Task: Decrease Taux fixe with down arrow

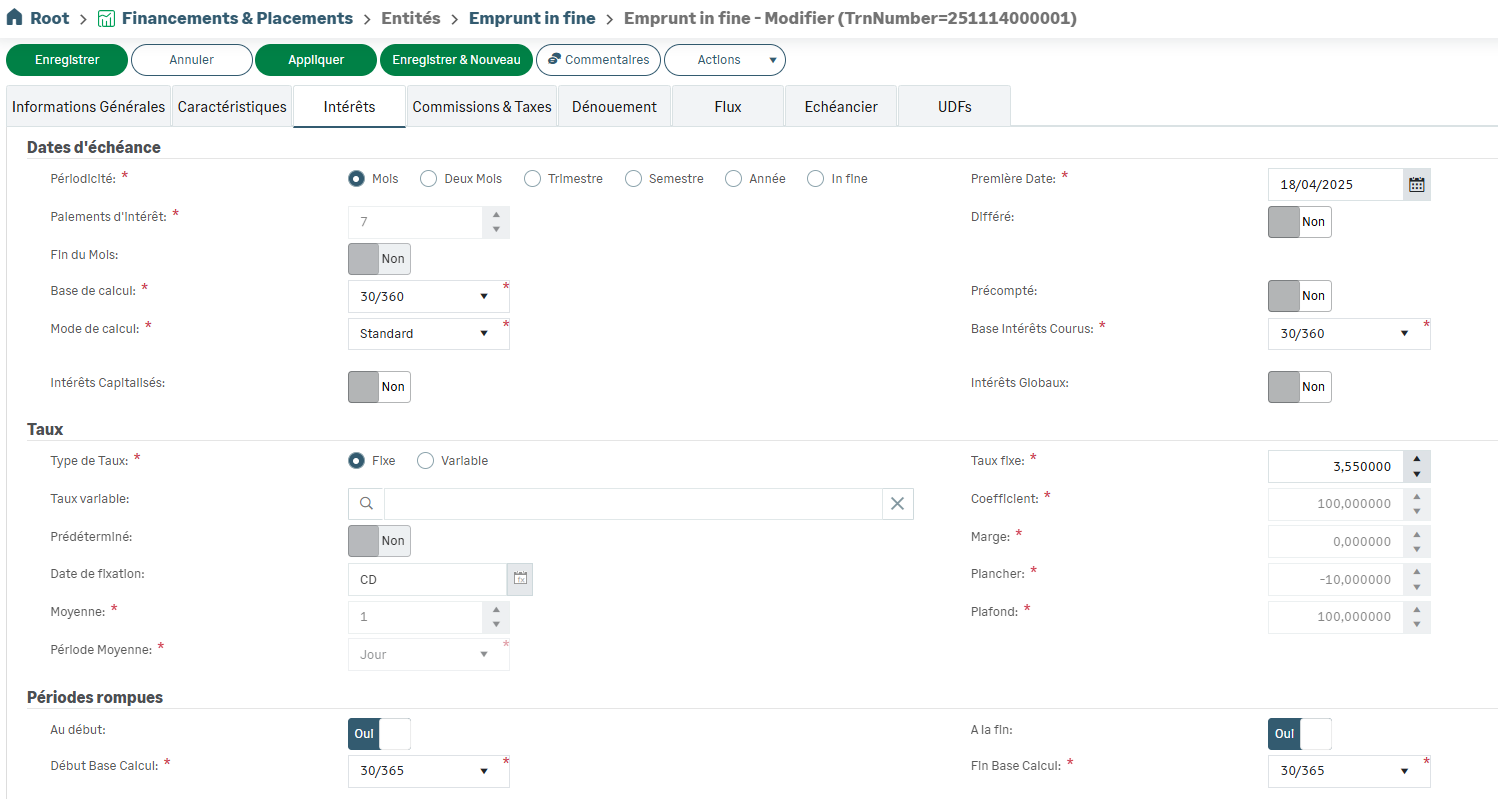Action: coord(1416,474)
